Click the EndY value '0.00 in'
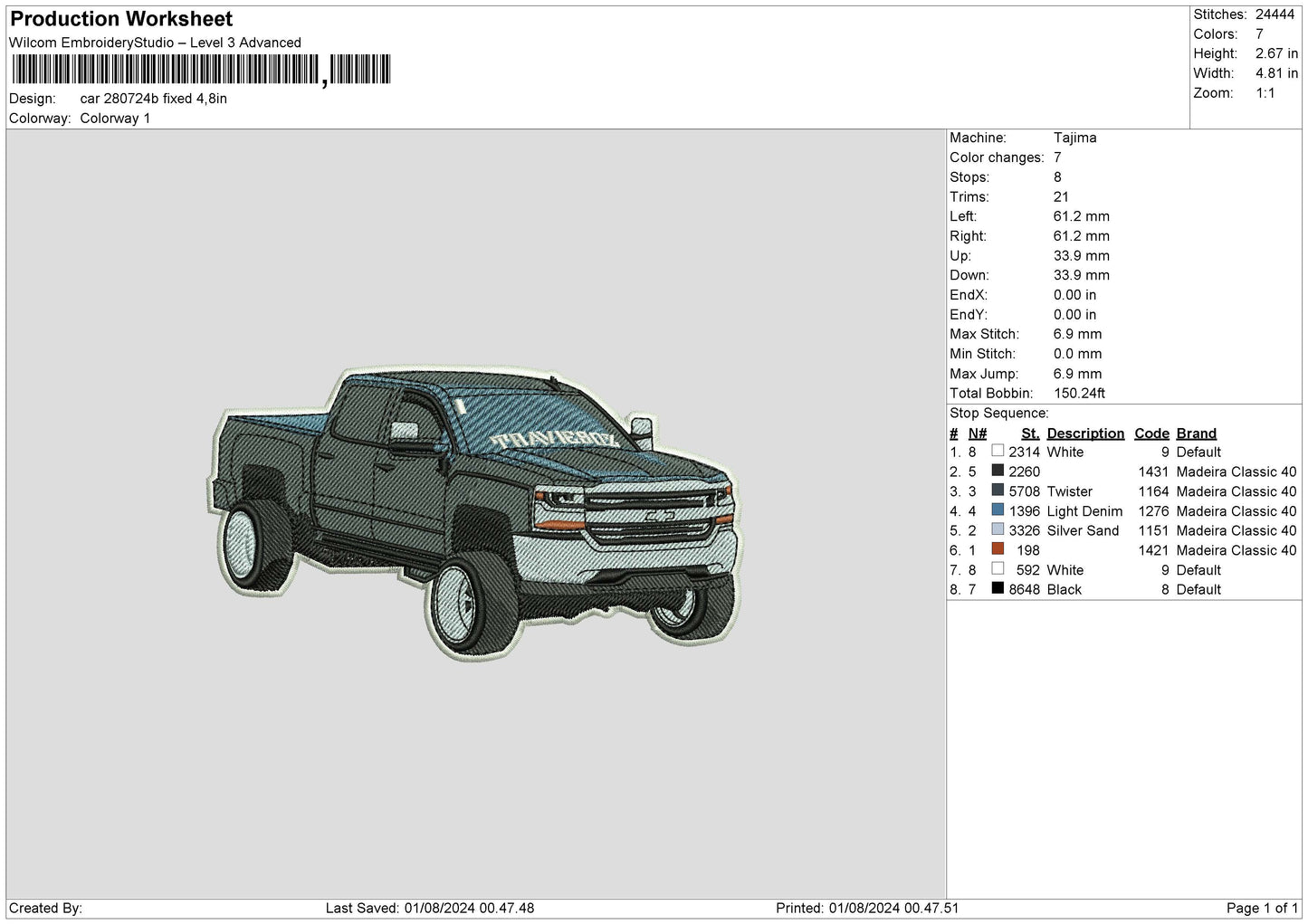 (1074, 315)
